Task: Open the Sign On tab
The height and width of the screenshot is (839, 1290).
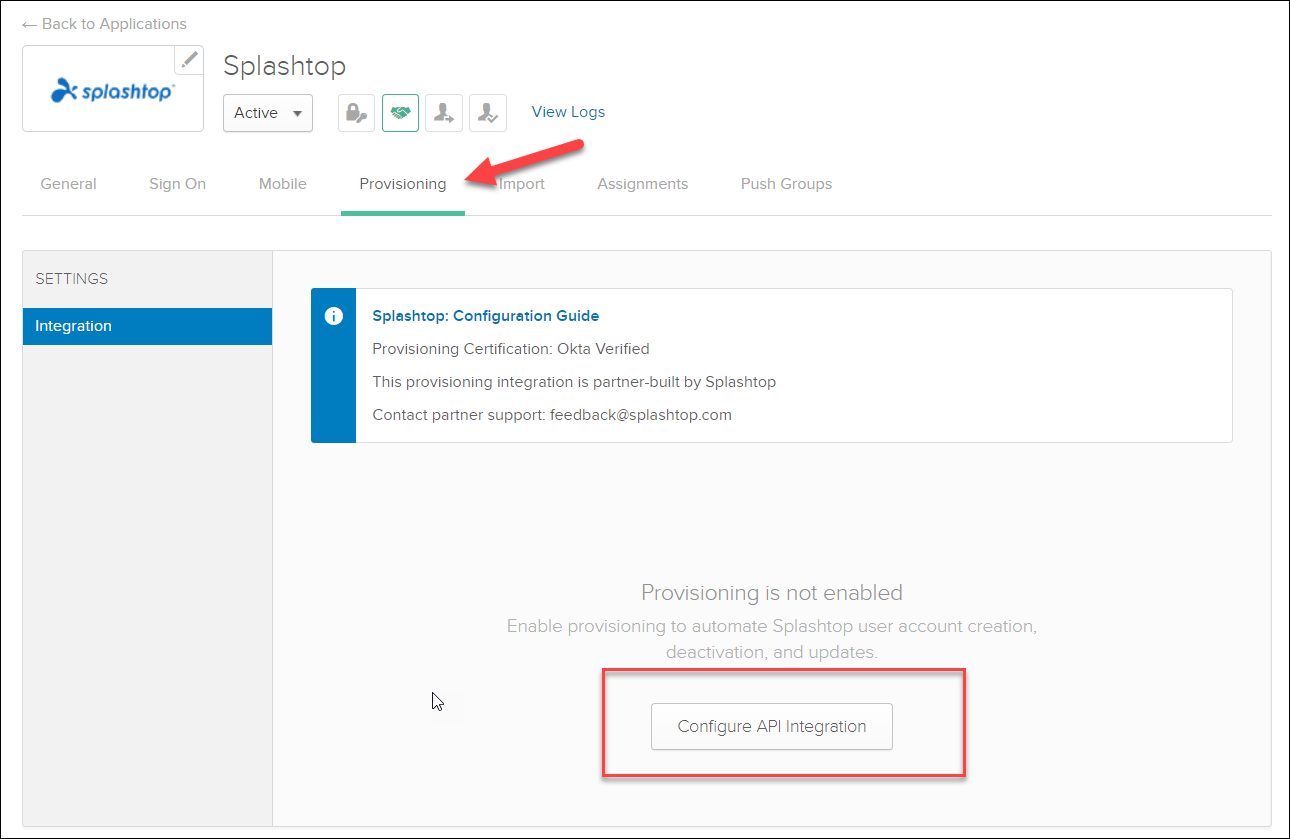Action: point(177,183)
